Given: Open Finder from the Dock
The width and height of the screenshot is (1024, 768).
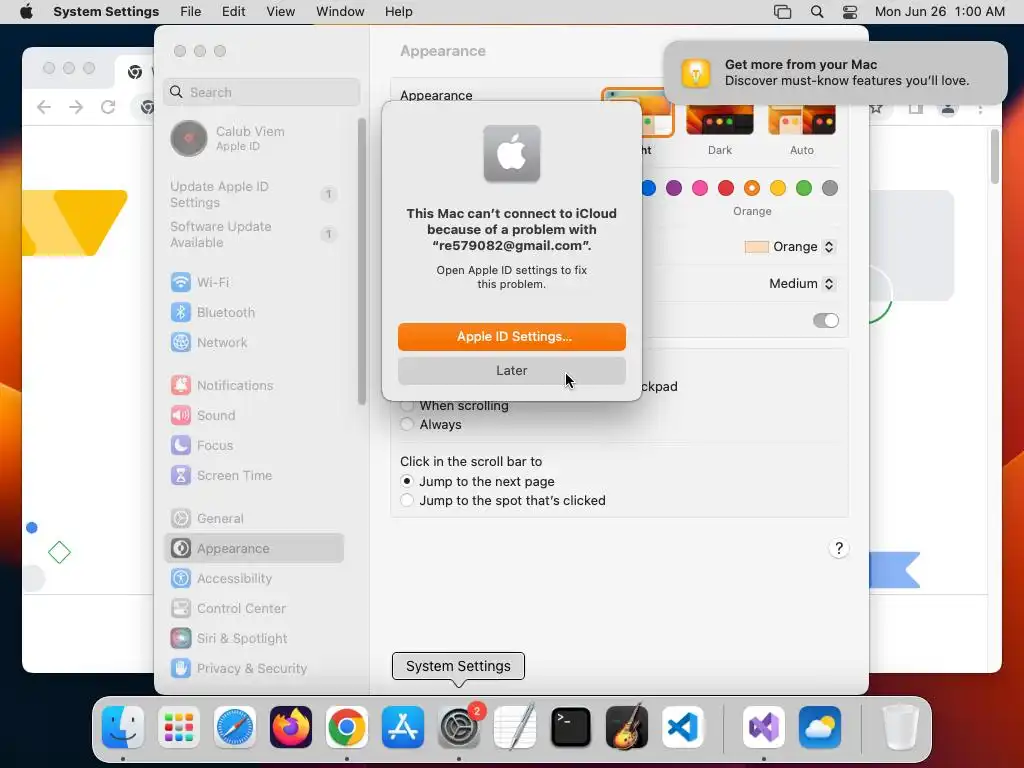Looking at the screenshot, I should (123, 727).
